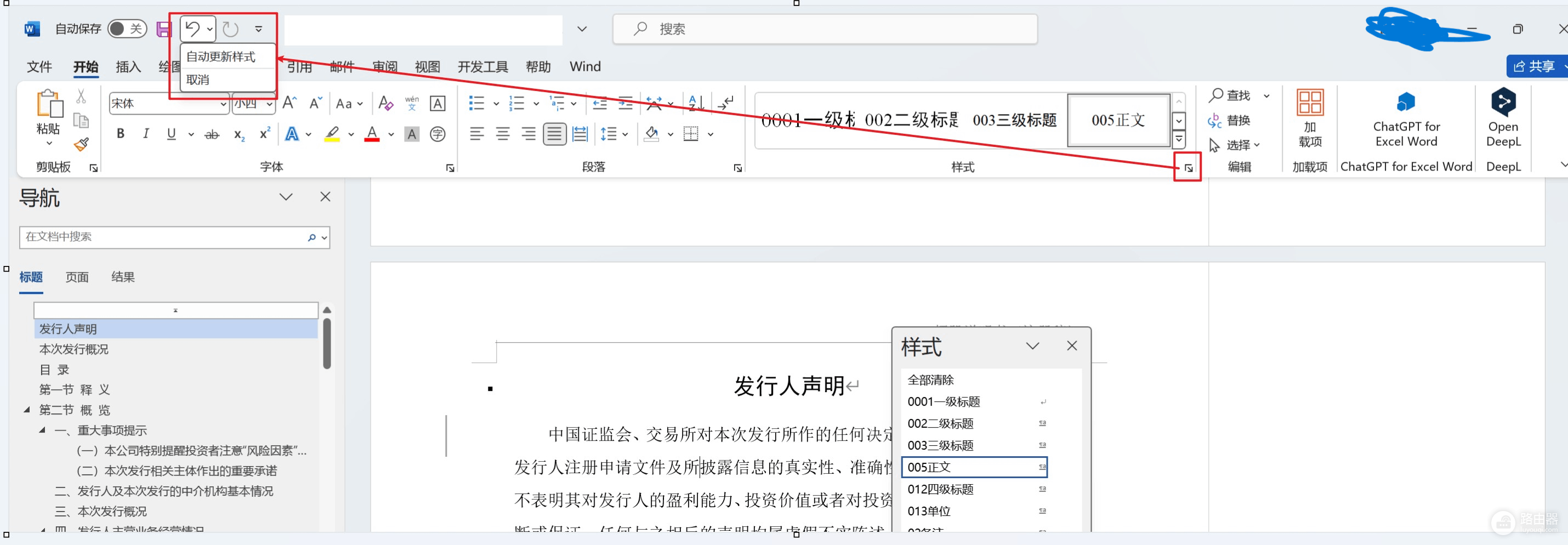This screenshot has width=1568, height=545.
Task: Toggle Strikethrough formatting
Action: (212, 134)
